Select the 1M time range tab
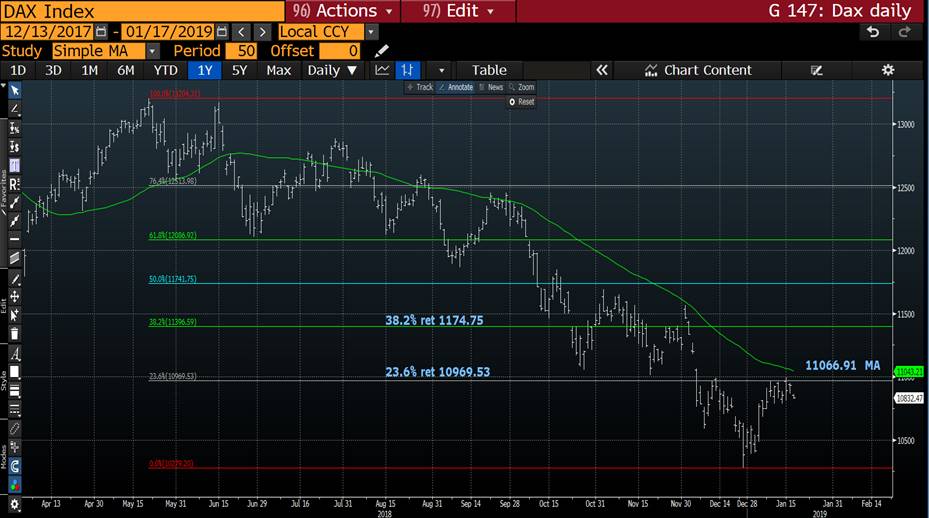Image resolution: width=929 pixels, height=518 pixels. [x=89, y=71]
